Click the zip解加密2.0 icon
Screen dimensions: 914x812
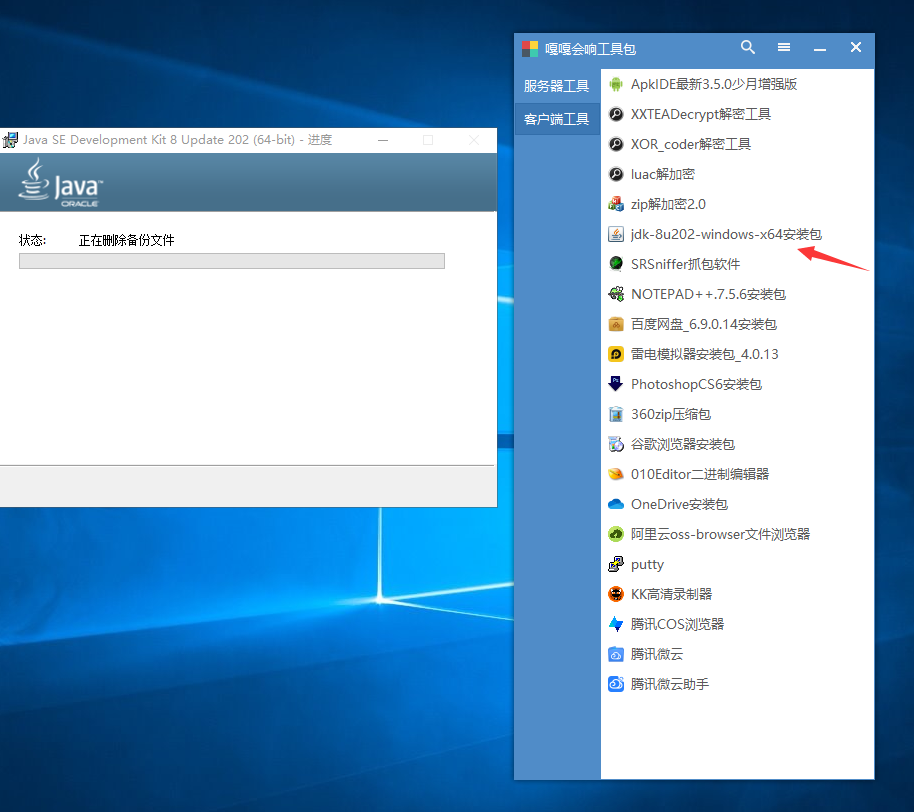[x=616, y=204]
